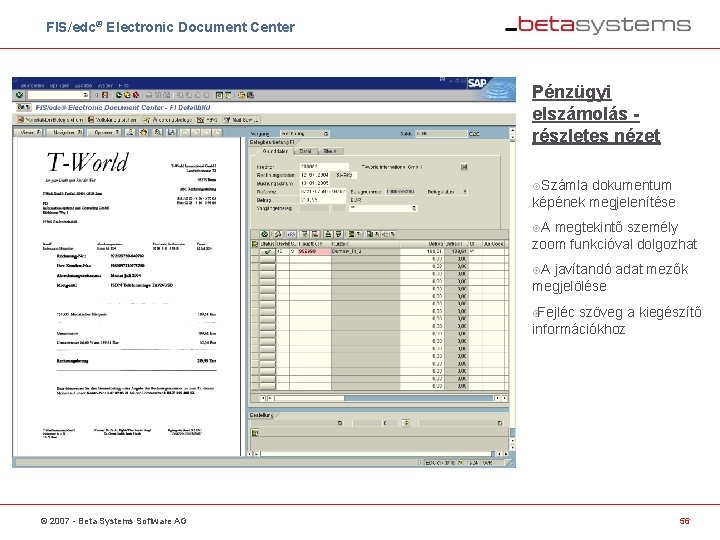The image size is (720, 540).
Task: Click the green Enter checkmark in SAP toolbar
Action: 19,95
